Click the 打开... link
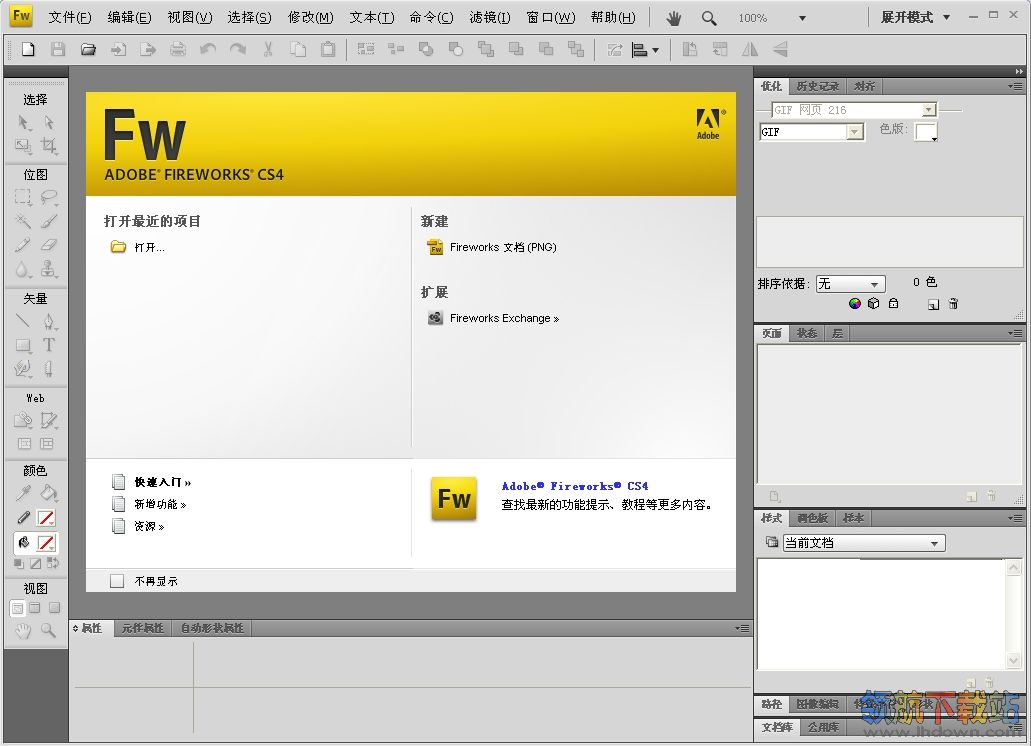The image size is (1031, 746). point(149,247)
